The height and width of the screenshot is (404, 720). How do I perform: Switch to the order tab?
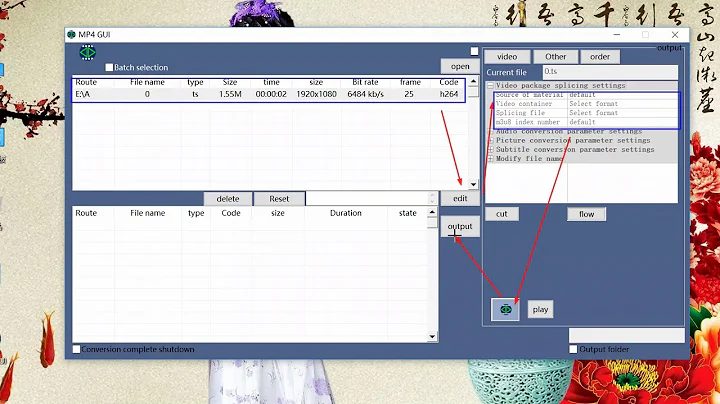coord(600,56)
